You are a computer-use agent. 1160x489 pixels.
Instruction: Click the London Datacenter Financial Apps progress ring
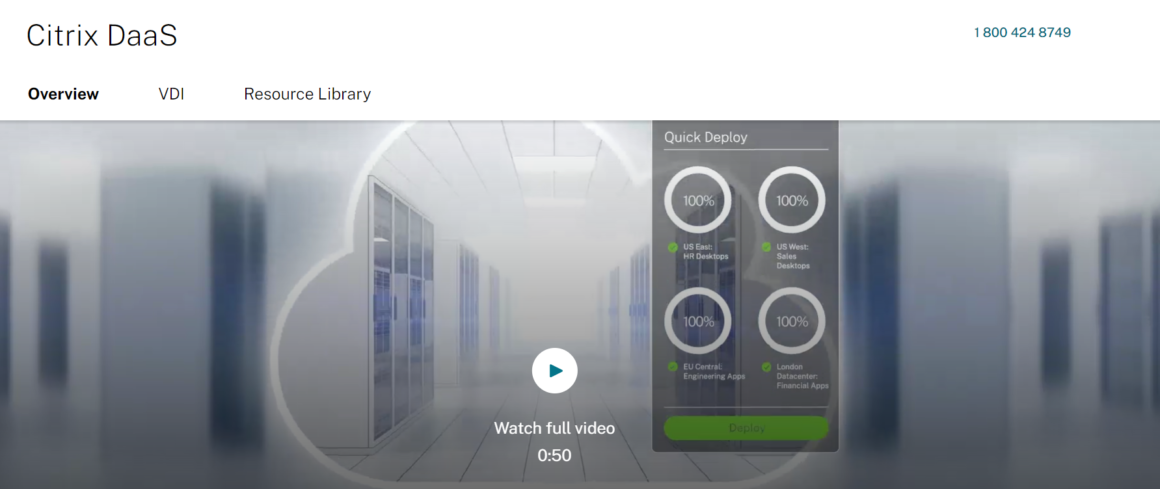pyautogui.click(x=792, y=322)
